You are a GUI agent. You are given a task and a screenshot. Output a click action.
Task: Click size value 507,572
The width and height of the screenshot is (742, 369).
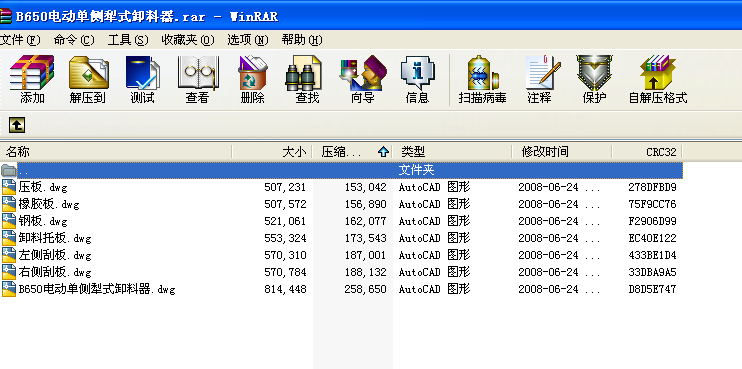pos(285,204)
